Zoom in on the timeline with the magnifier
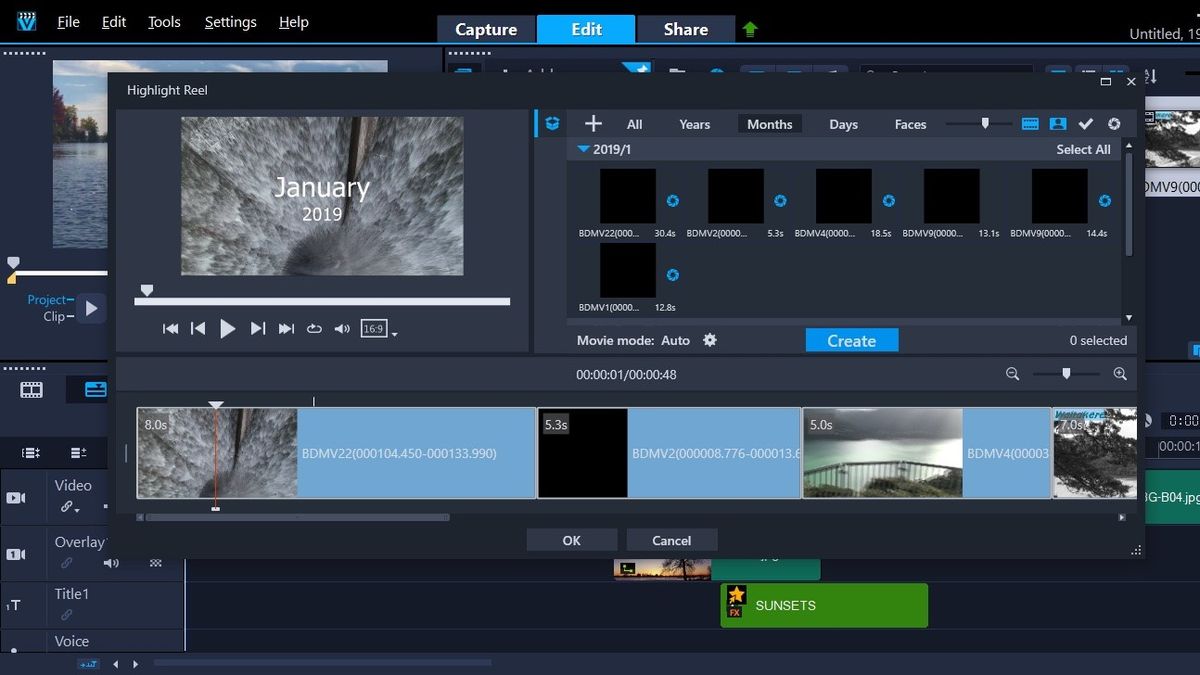Image resolution: width=1200 pixels, height=675 pixels. click(1120, 374)
